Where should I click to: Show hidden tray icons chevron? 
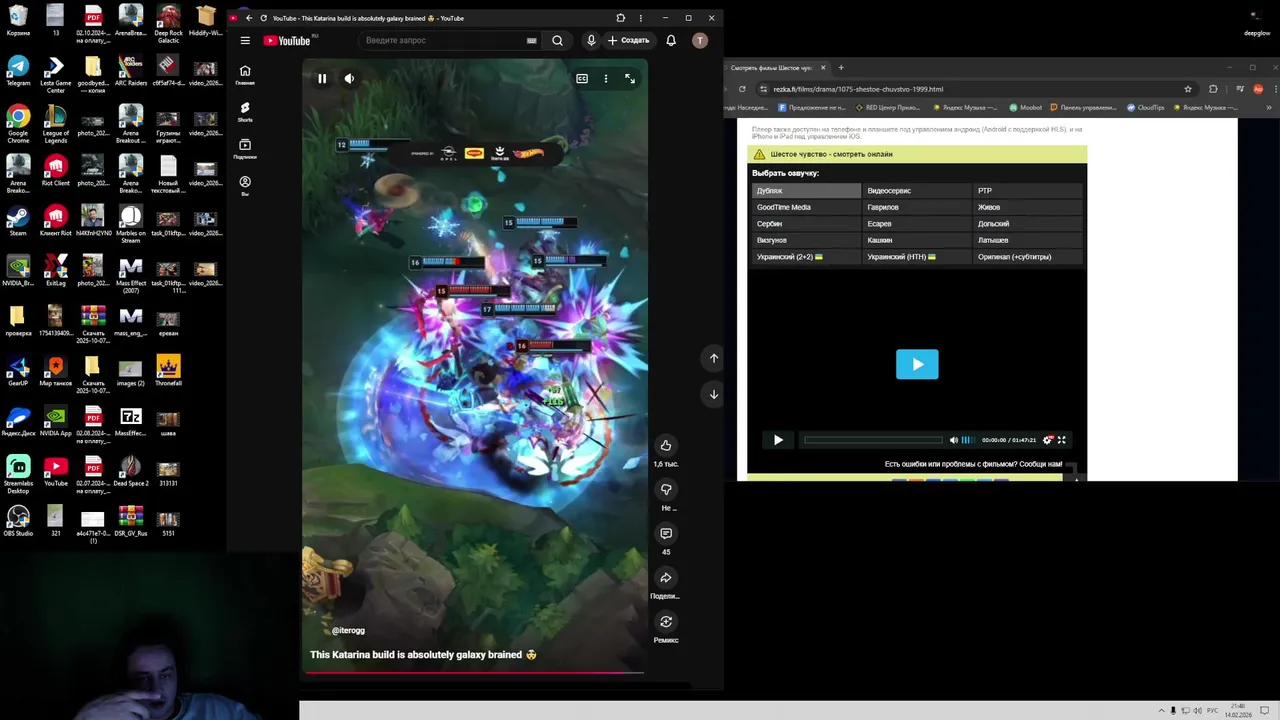pos(1162,711)
